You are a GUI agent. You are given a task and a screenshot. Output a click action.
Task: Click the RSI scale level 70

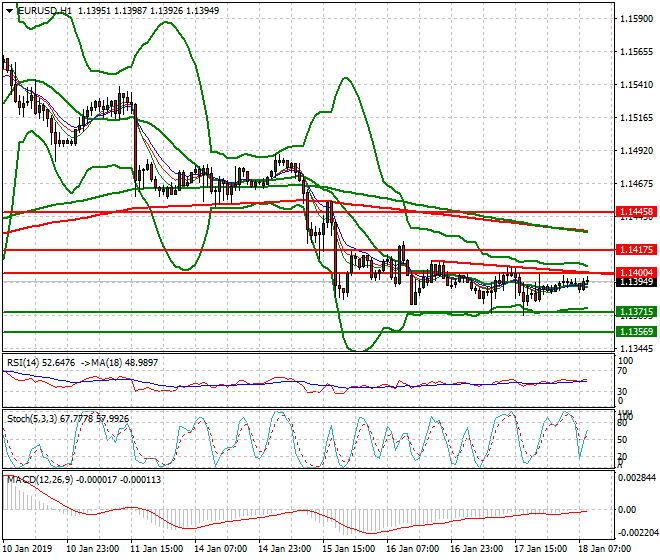point(622,371)
